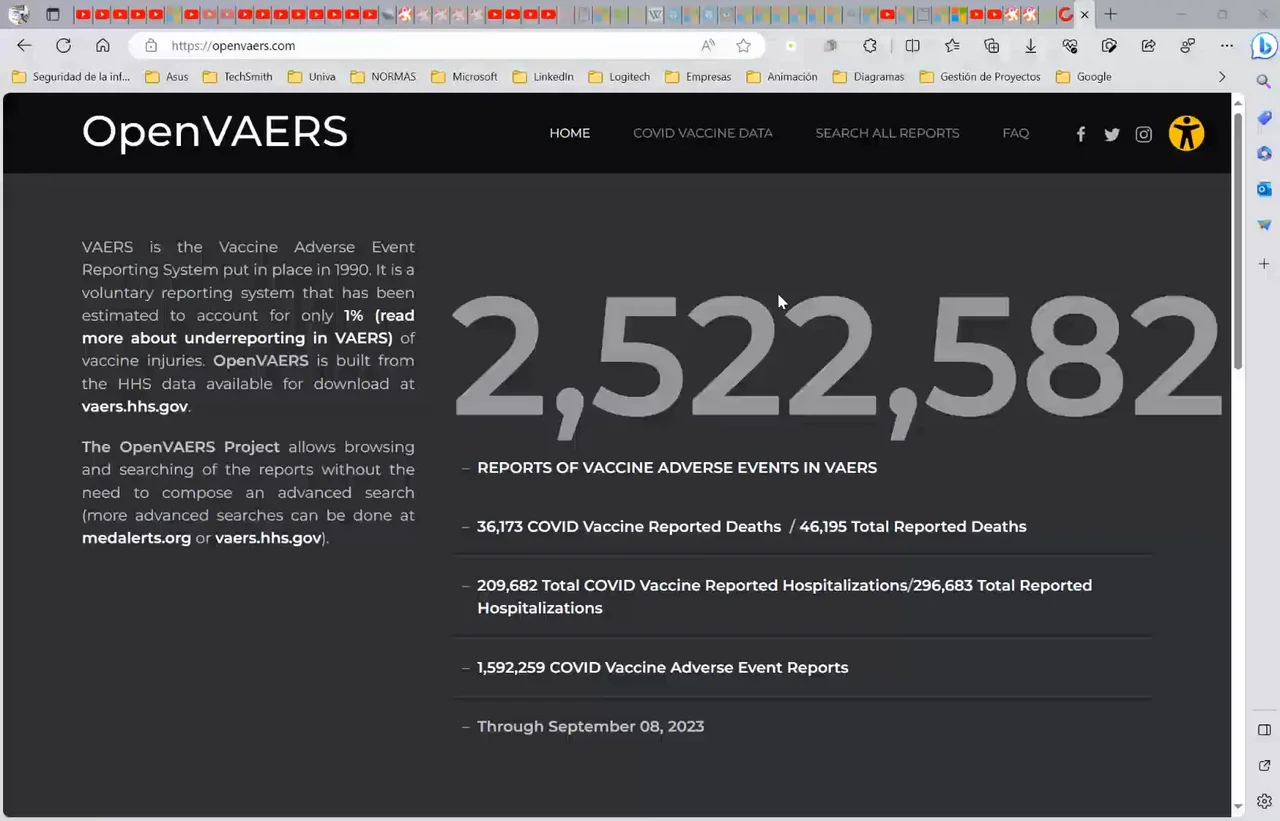This screenshot has height=821, width=1280.
Task: Open Browser essentials heart icon
Action: click(x=1070, y=45)
